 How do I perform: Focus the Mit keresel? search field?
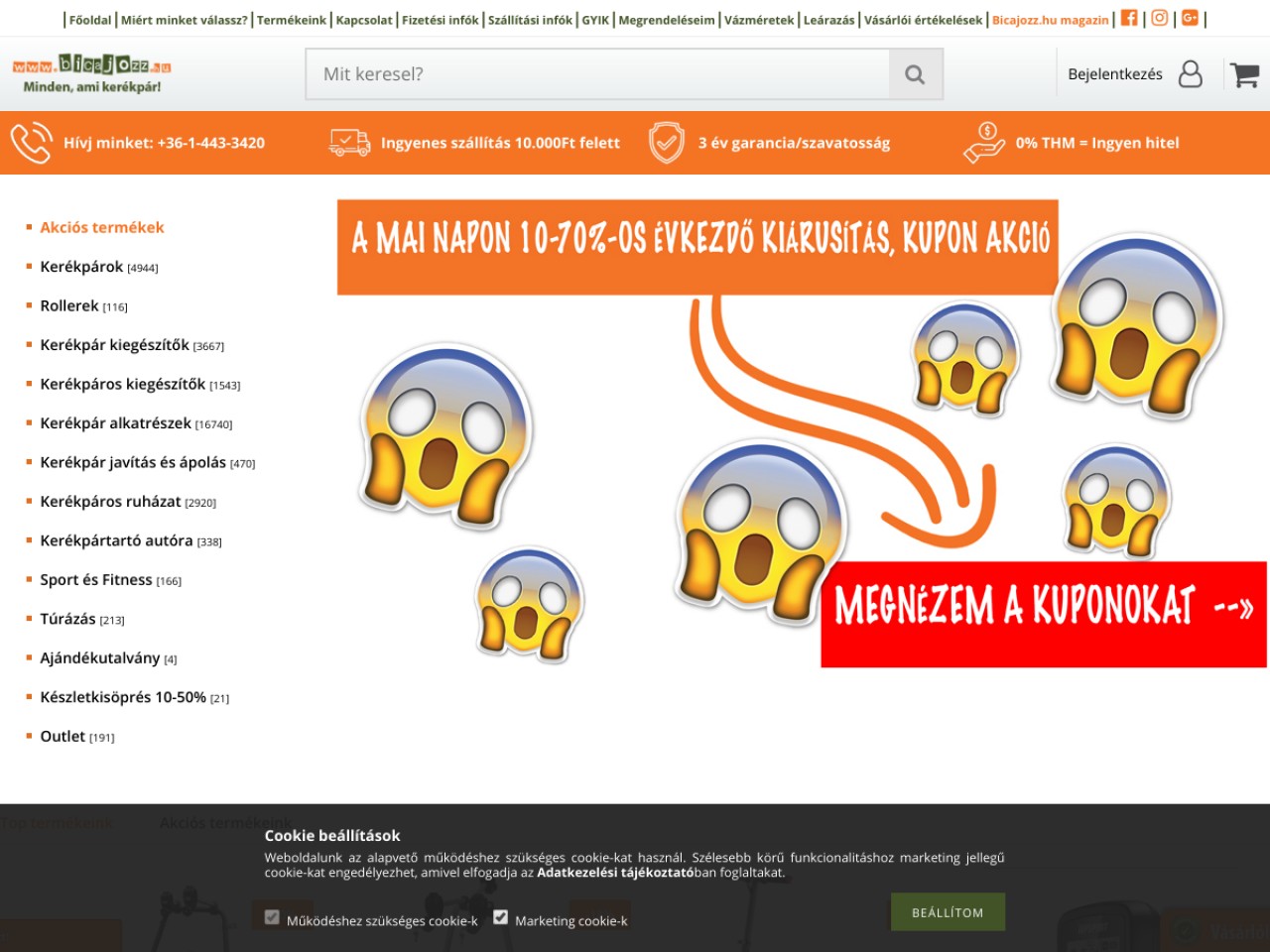tap(597, 74)
